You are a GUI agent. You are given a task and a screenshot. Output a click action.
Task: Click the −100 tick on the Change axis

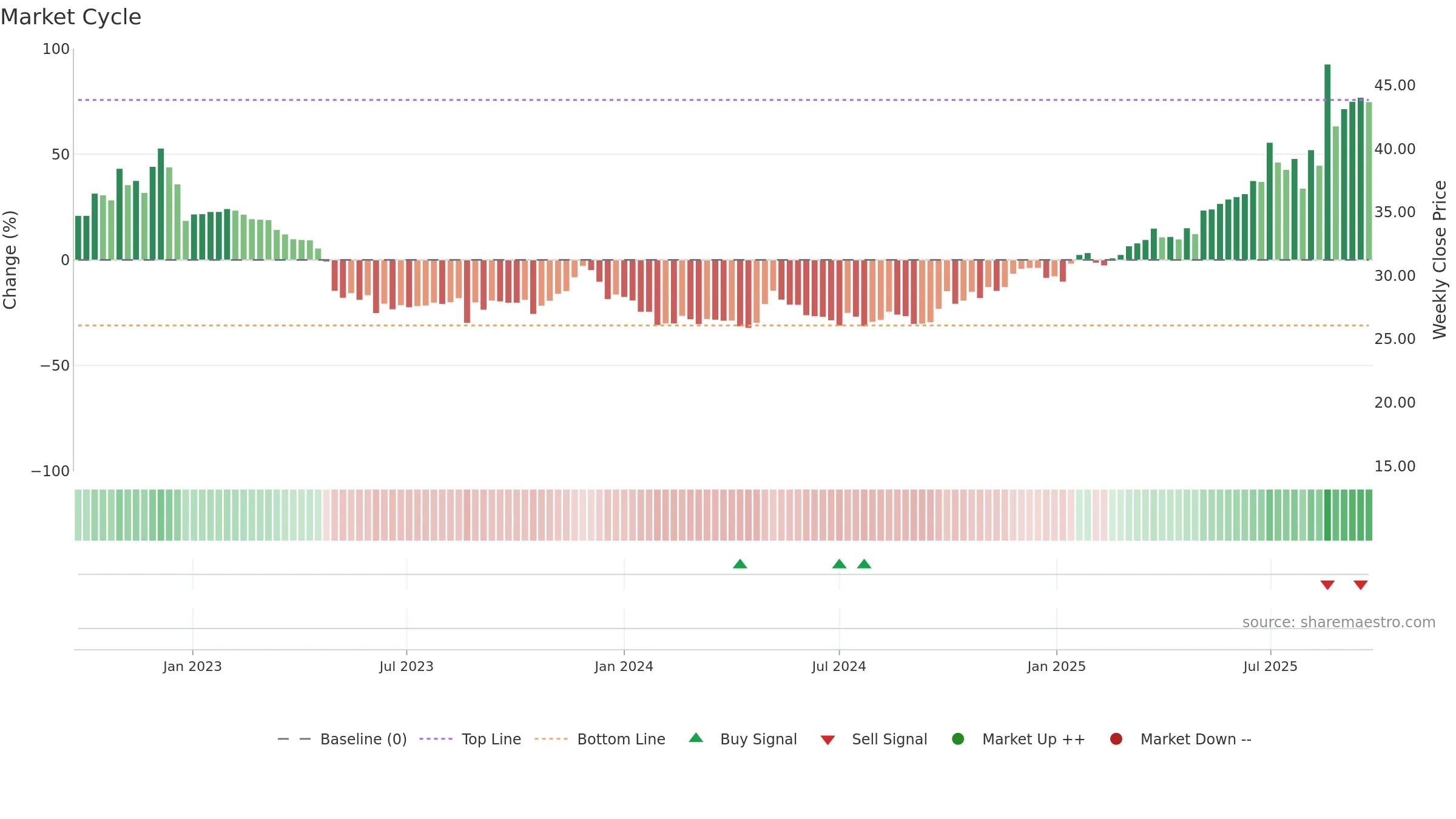click(50, 471)
